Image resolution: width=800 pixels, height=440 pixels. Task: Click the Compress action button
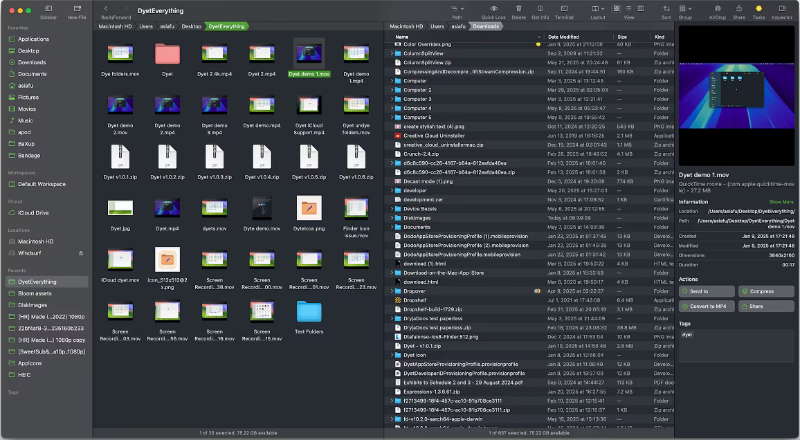tap(767, 291)
